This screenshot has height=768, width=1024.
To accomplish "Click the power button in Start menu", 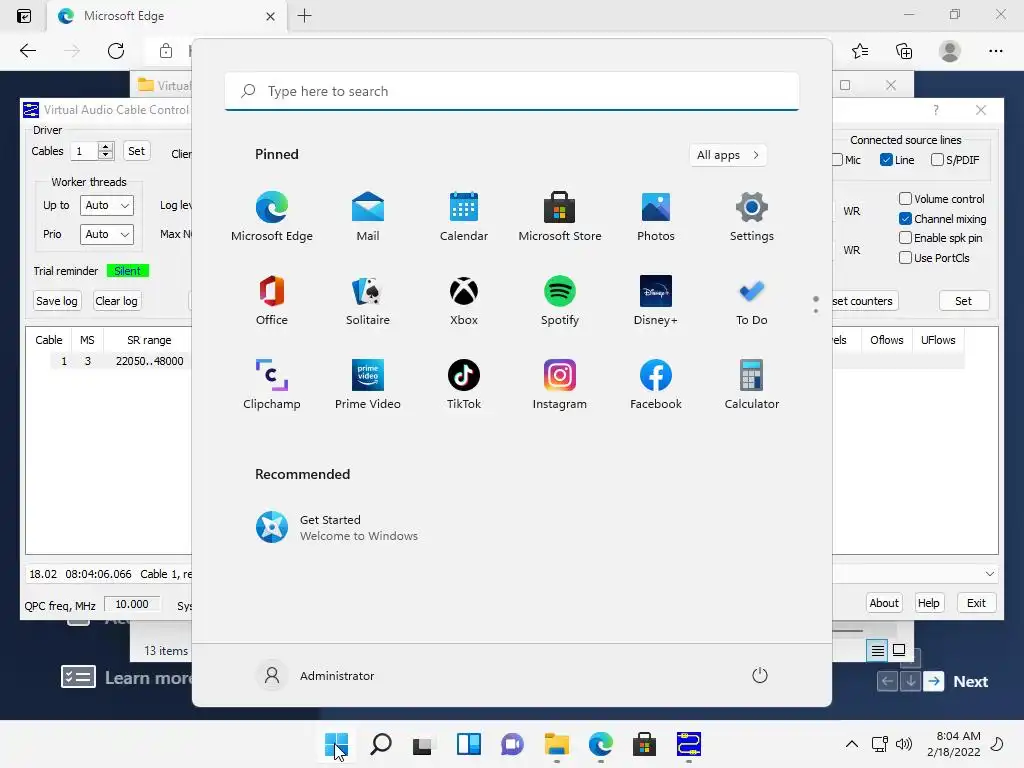I will pos(760,675).
